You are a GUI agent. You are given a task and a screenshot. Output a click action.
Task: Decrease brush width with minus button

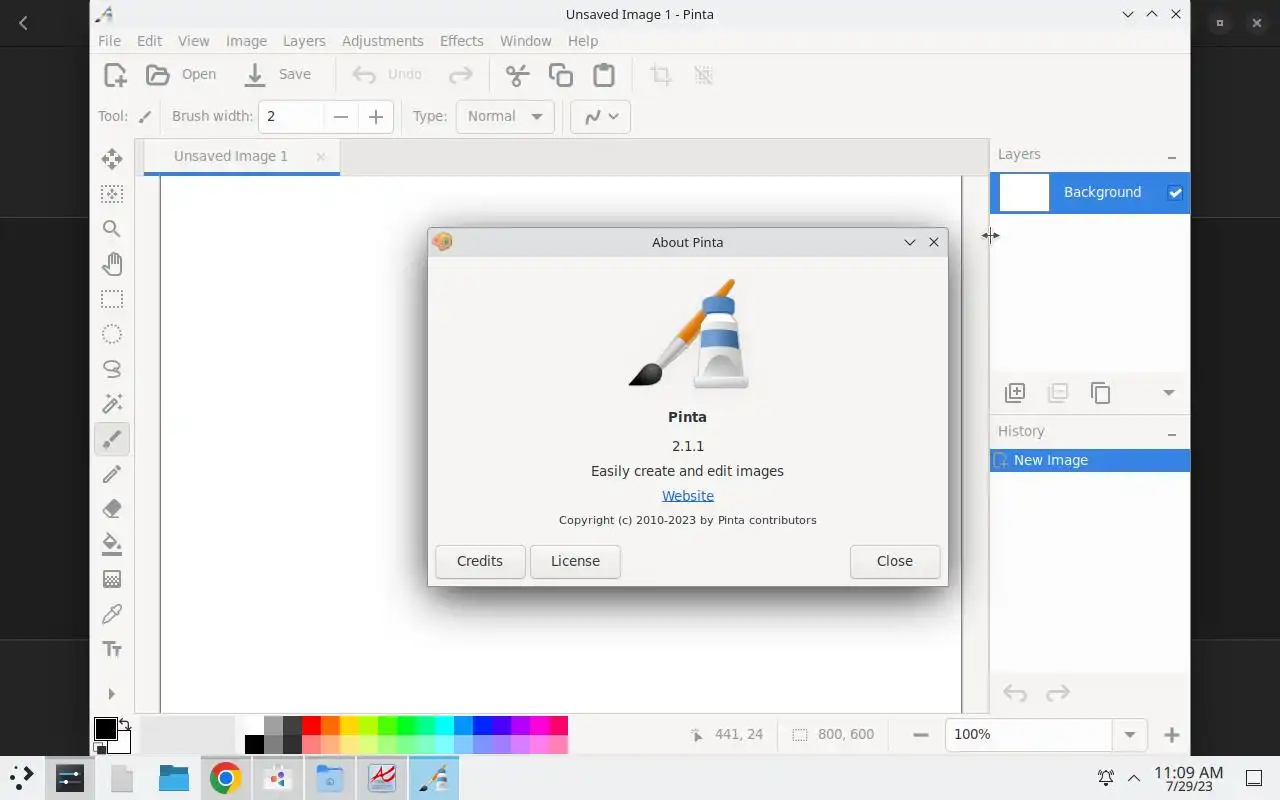(341, 116)
